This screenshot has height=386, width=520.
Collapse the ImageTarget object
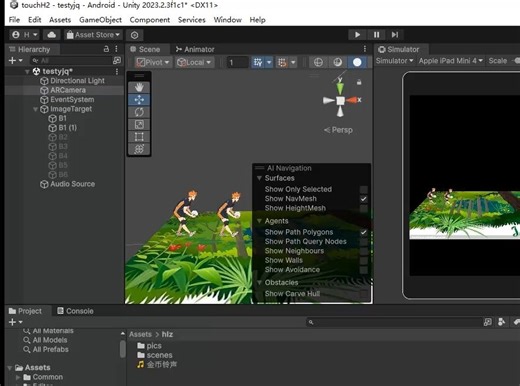click(x=35, y=109)
